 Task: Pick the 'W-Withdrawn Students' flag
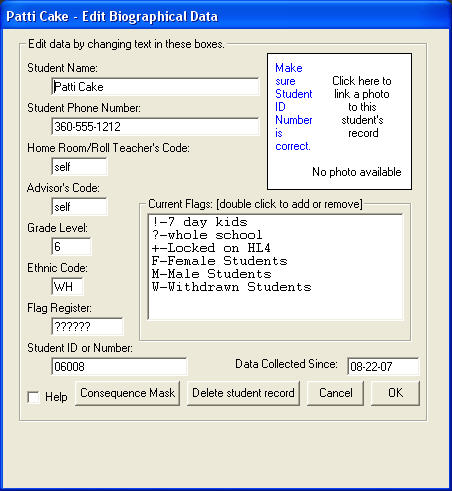coord(231,287)
